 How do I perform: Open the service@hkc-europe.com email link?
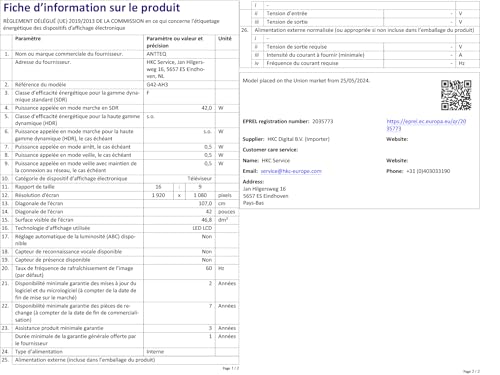291,171
